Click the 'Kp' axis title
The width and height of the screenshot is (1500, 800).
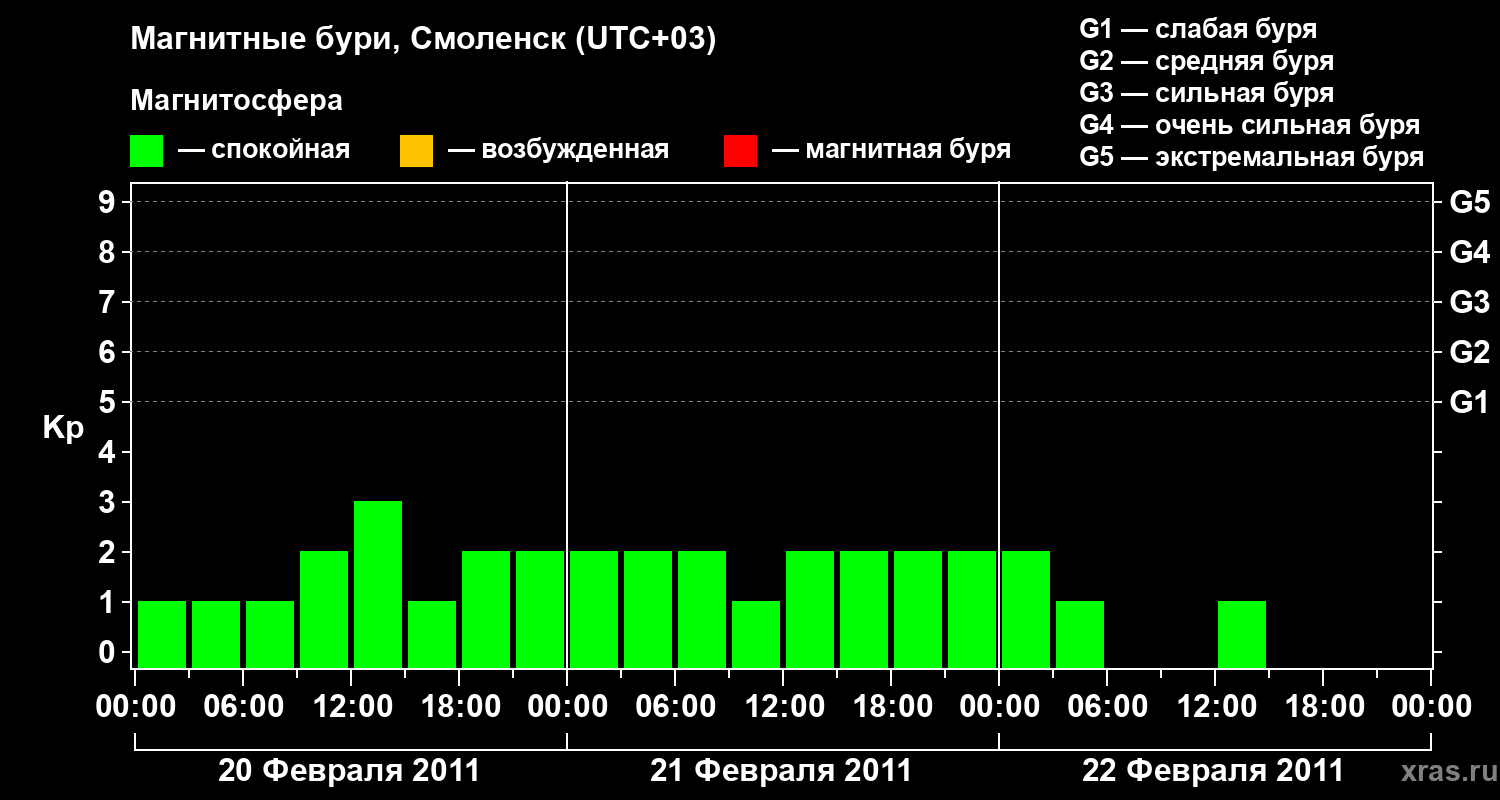click(x=63, y=428)
